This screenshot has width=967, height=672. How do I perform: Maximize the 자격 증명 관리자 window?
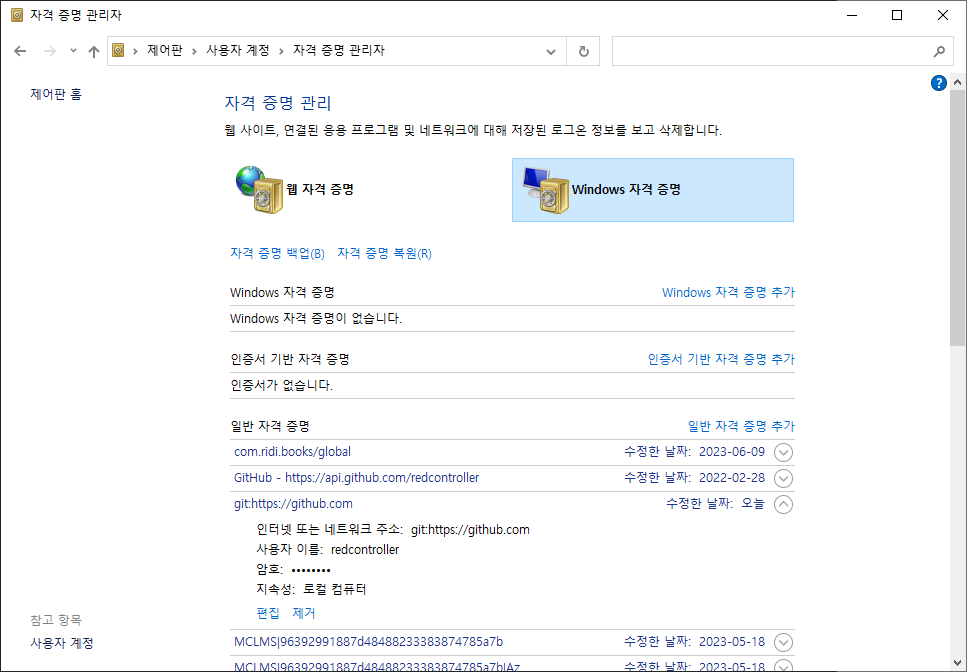coord(897,15)
